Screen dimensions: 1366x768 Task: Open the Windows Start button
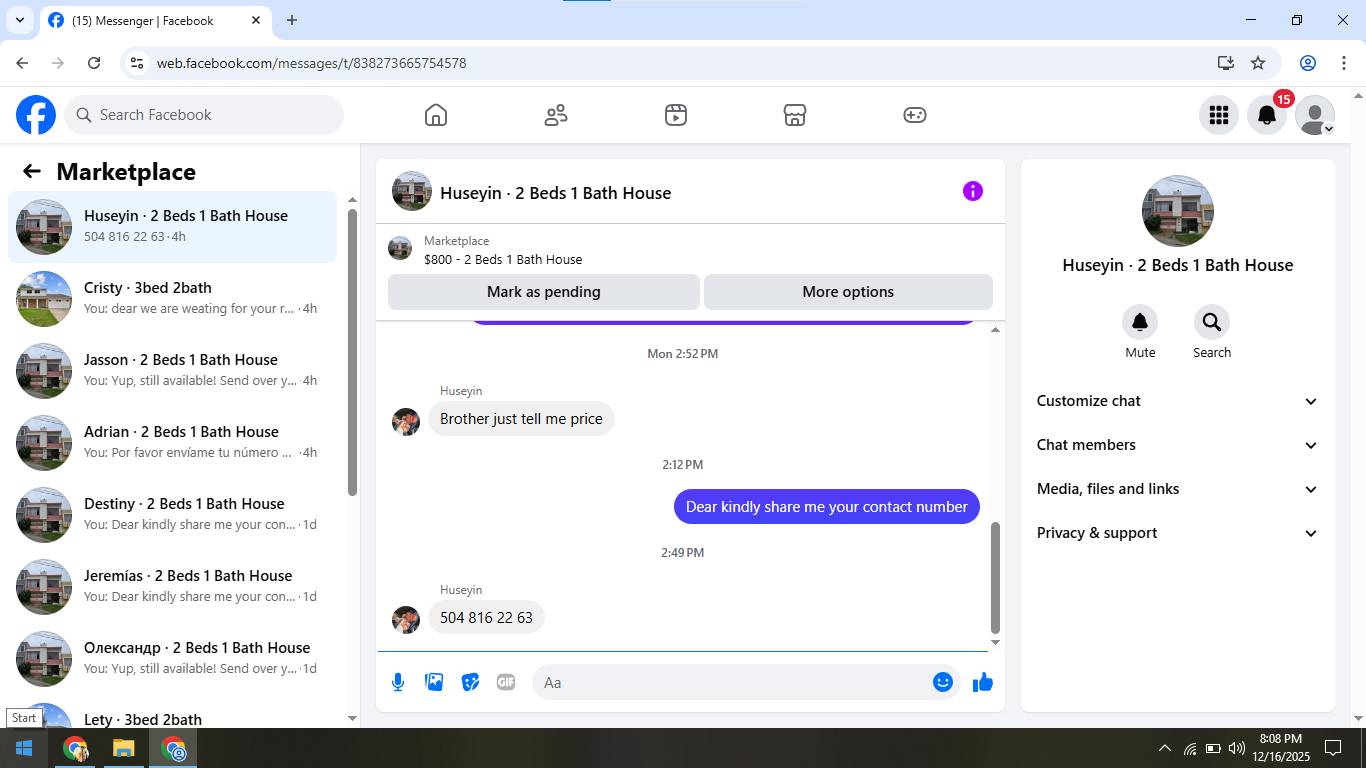click(24, 748)
